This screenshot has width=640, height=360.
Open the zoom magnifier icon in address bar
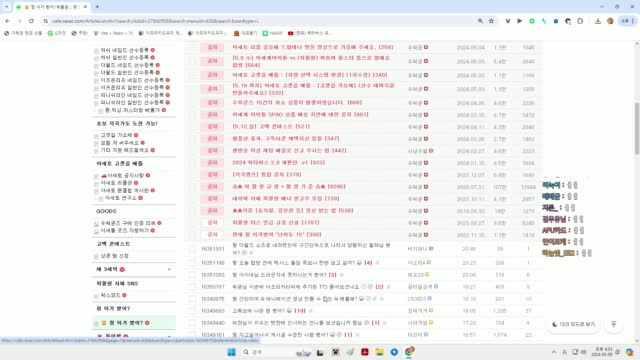(480, 21)
